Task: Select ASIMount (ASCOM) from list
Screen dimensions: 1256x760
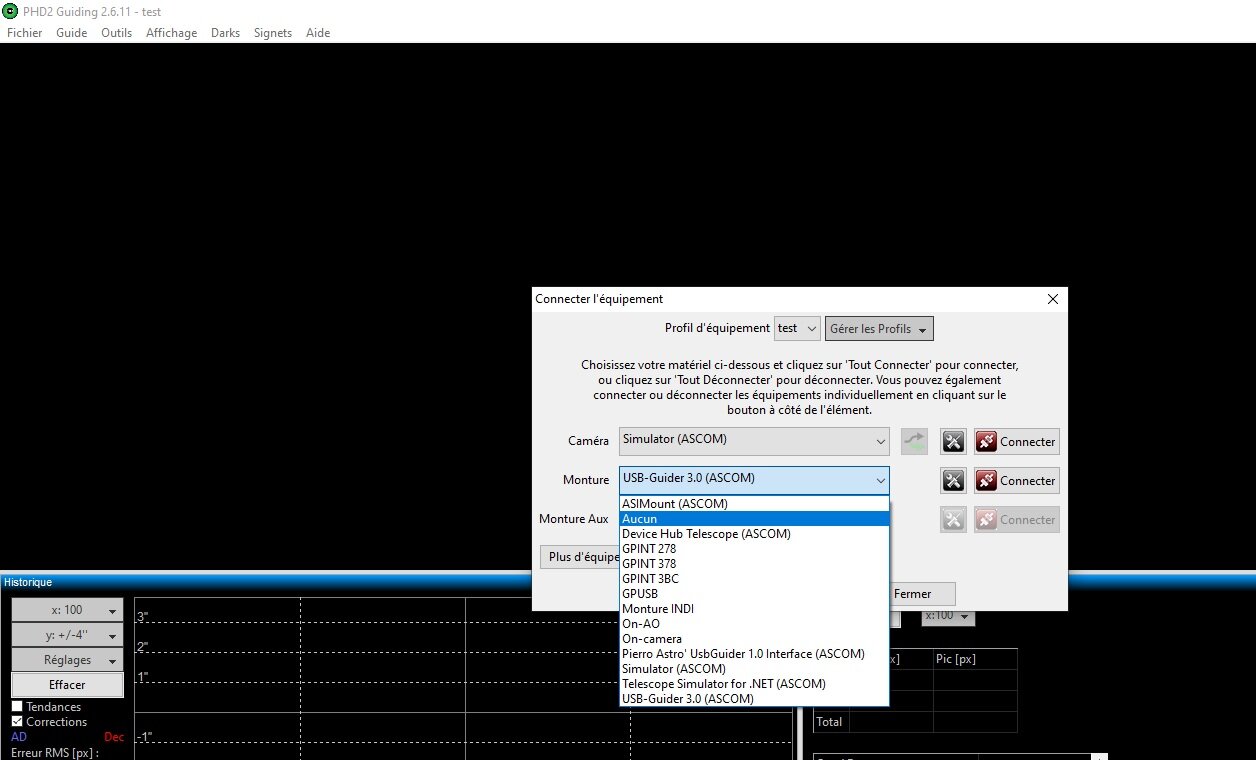Action: click(x=754, y=504)
